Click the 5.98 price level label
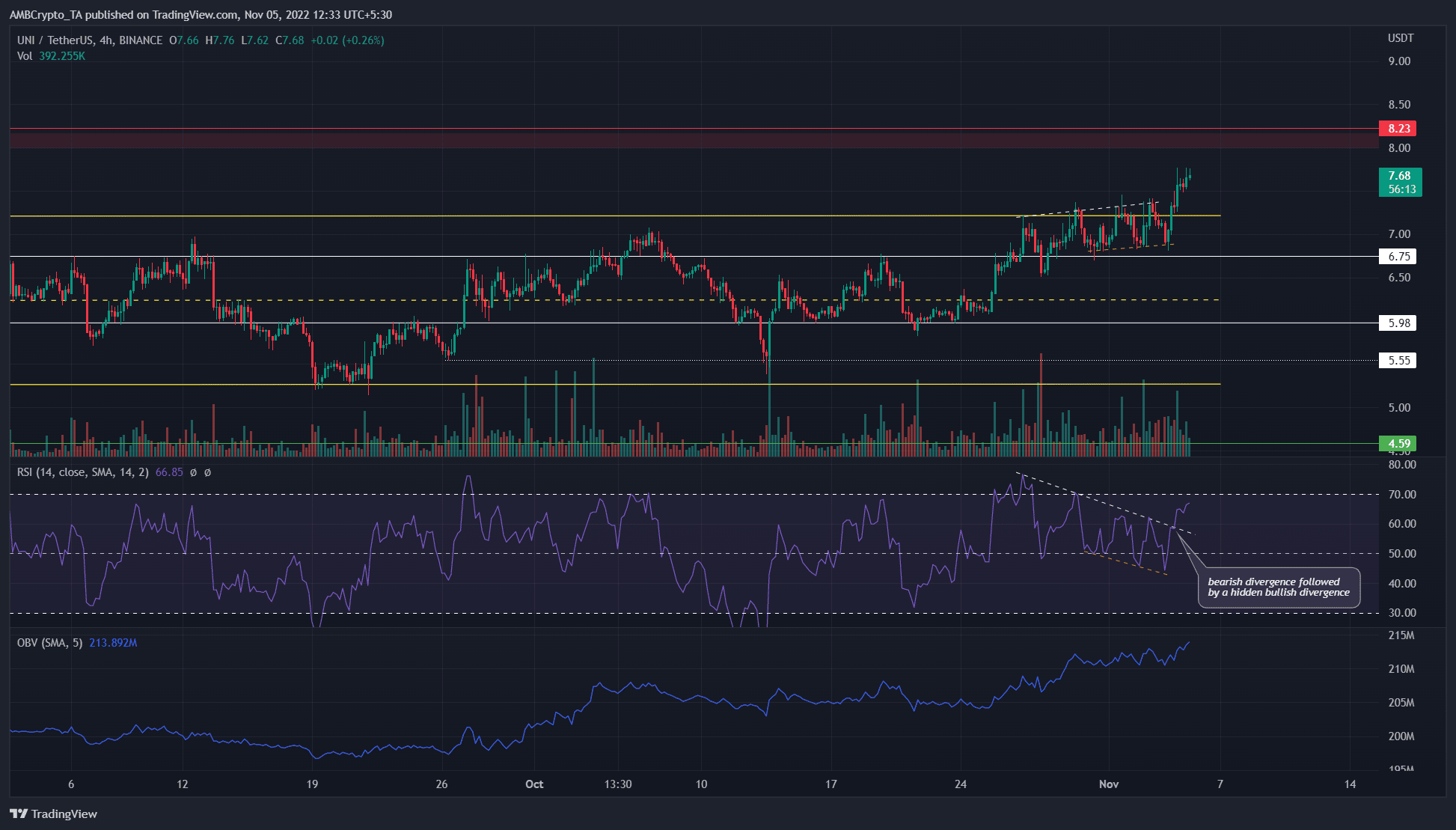1456x830 pixels. (x=1397, y=323)
